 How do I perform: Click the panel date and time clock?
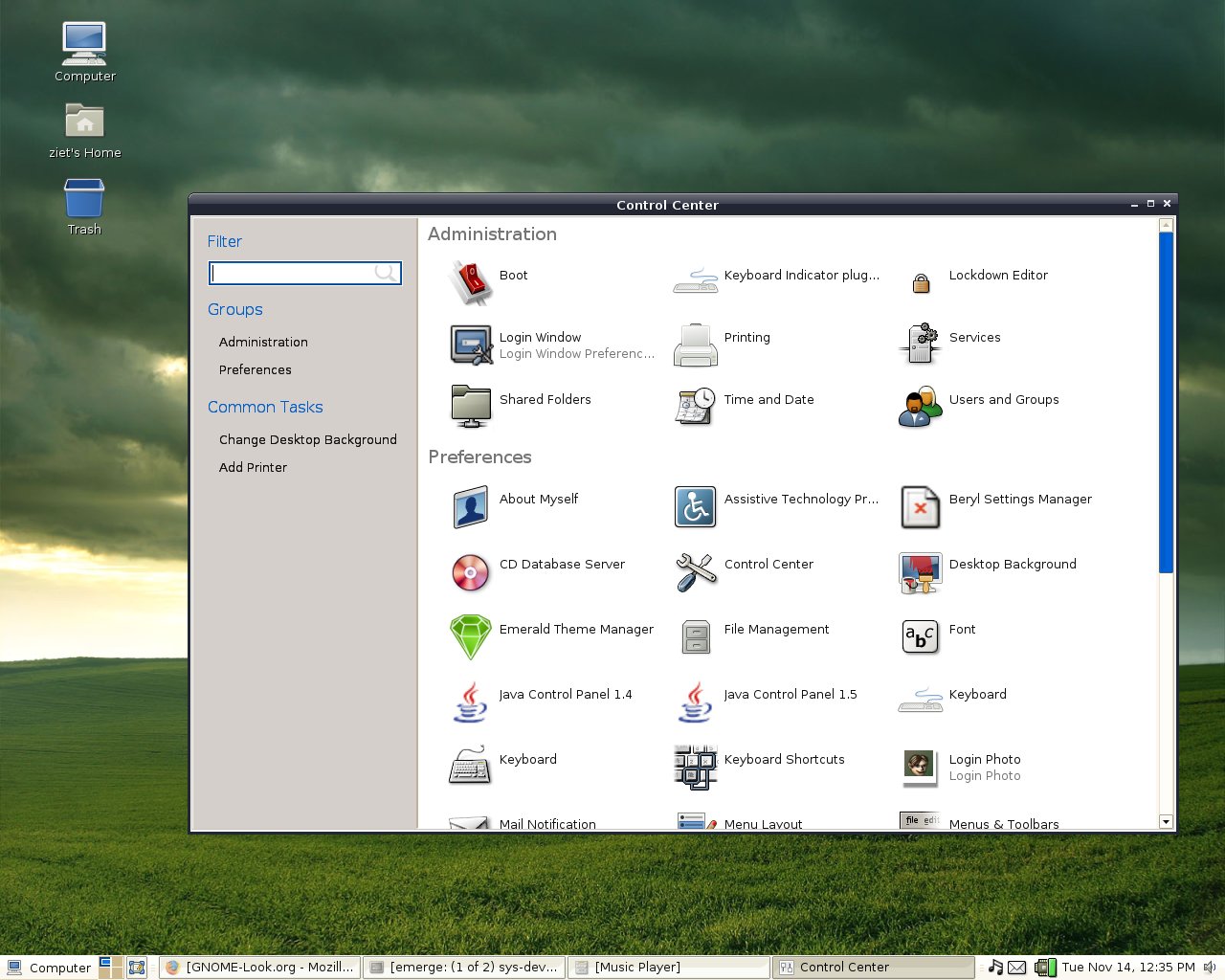point(1128,968)
